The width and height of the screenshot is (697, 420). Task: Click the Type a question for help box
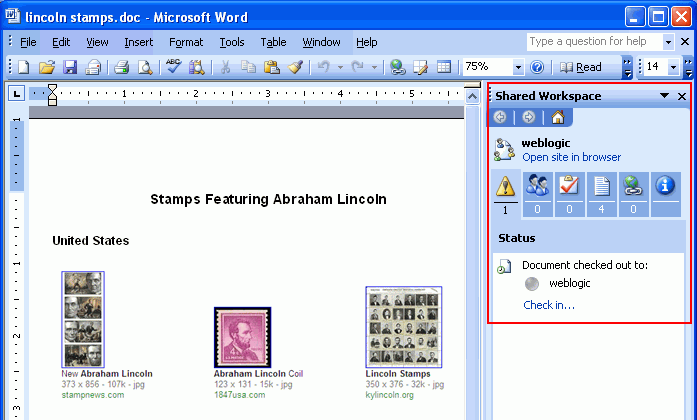click(594, 42)
